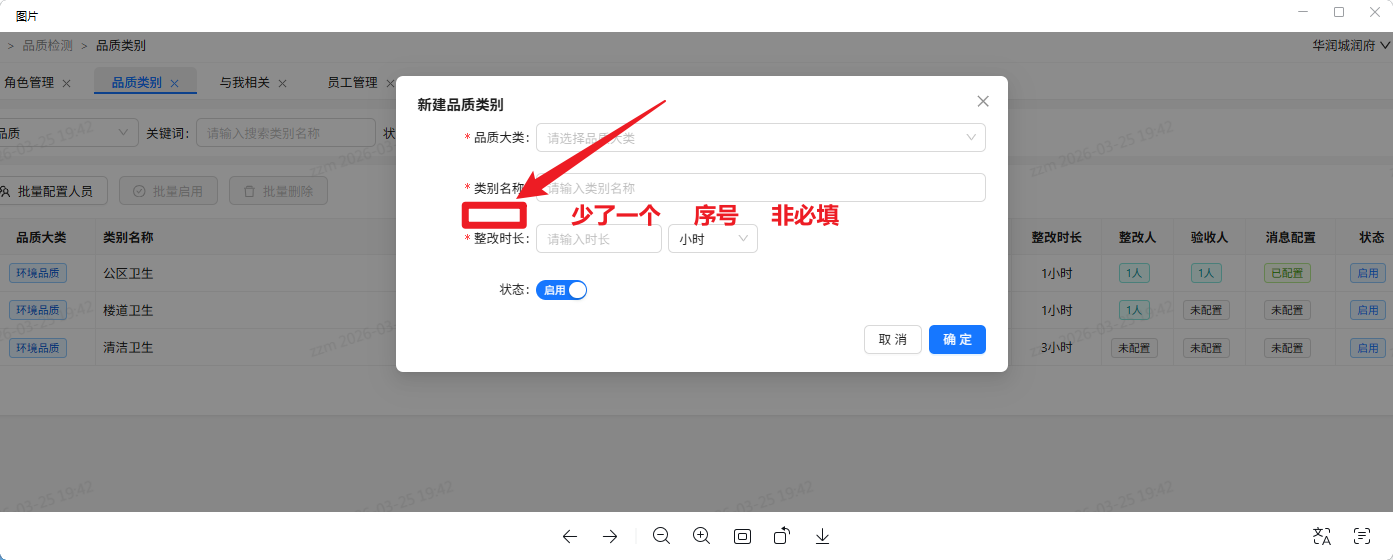1393x560 pixels.
Task: Click the 类别名称 column header
Action: tap(128, 237)
